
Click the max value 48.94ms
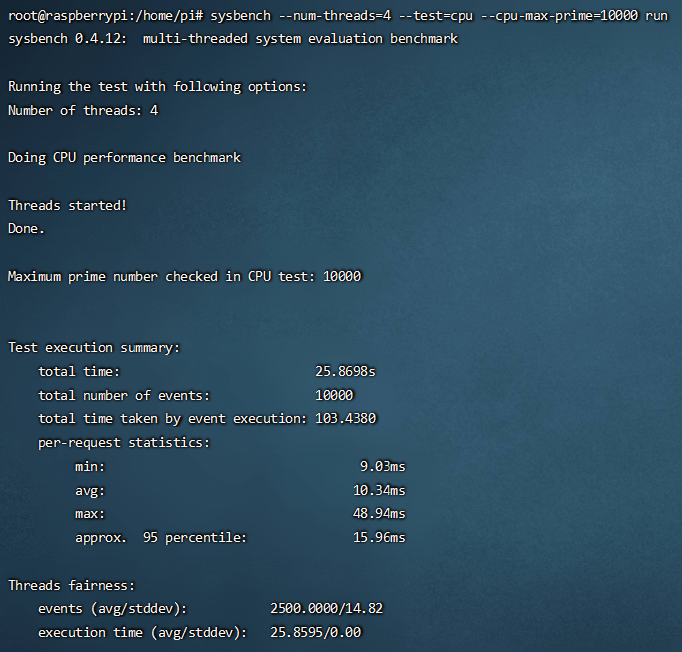point(379,514)
